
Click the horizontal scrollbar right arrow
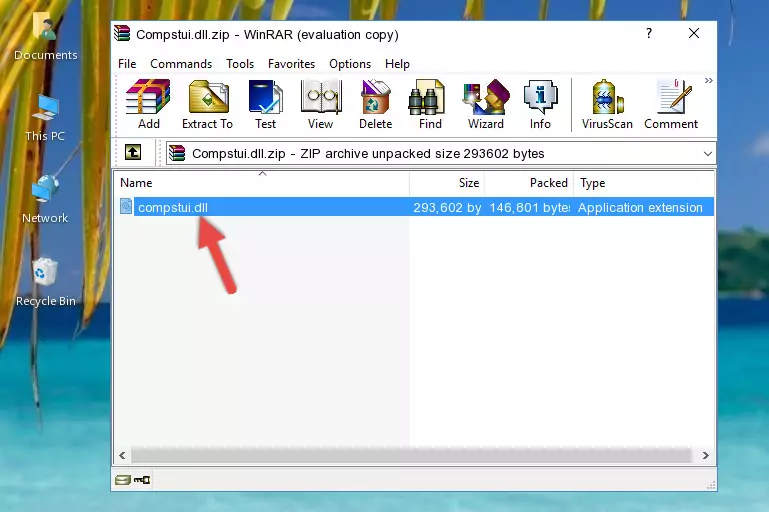[x=705, y=456]
